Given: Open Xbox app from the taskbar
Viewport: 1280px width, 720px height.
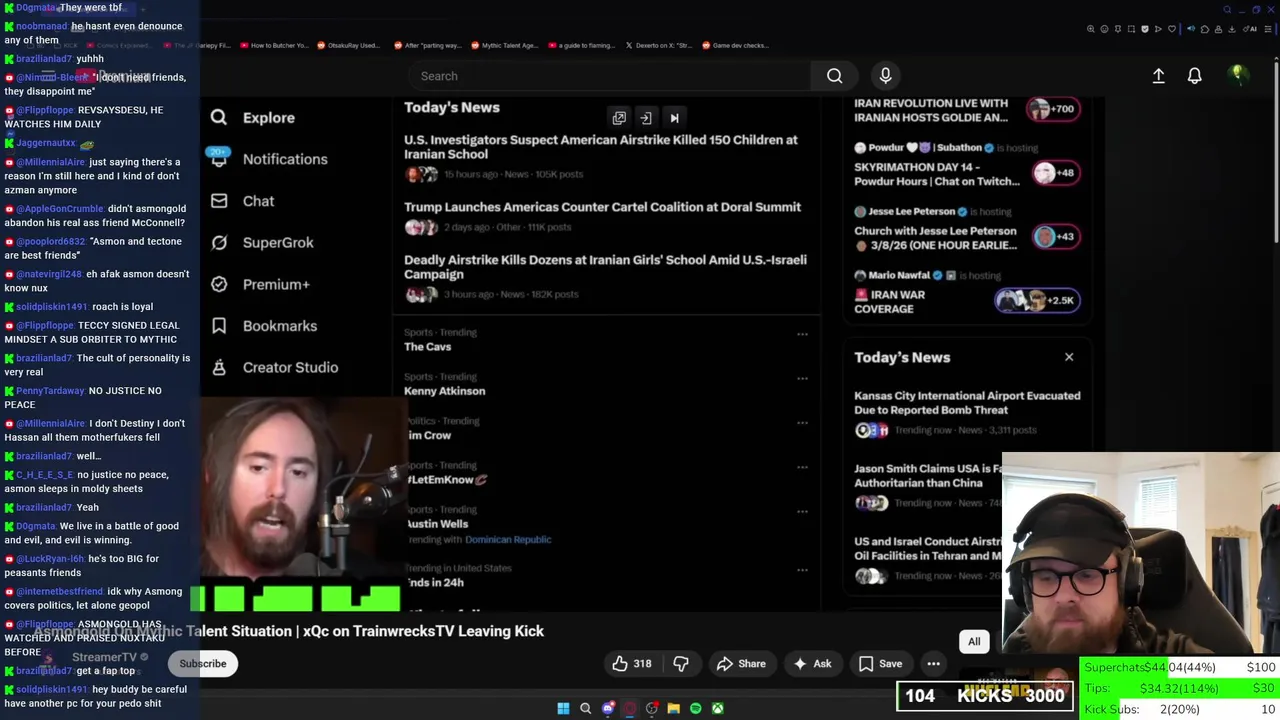Looking at the screenshot, I should [x=717, y=708].
